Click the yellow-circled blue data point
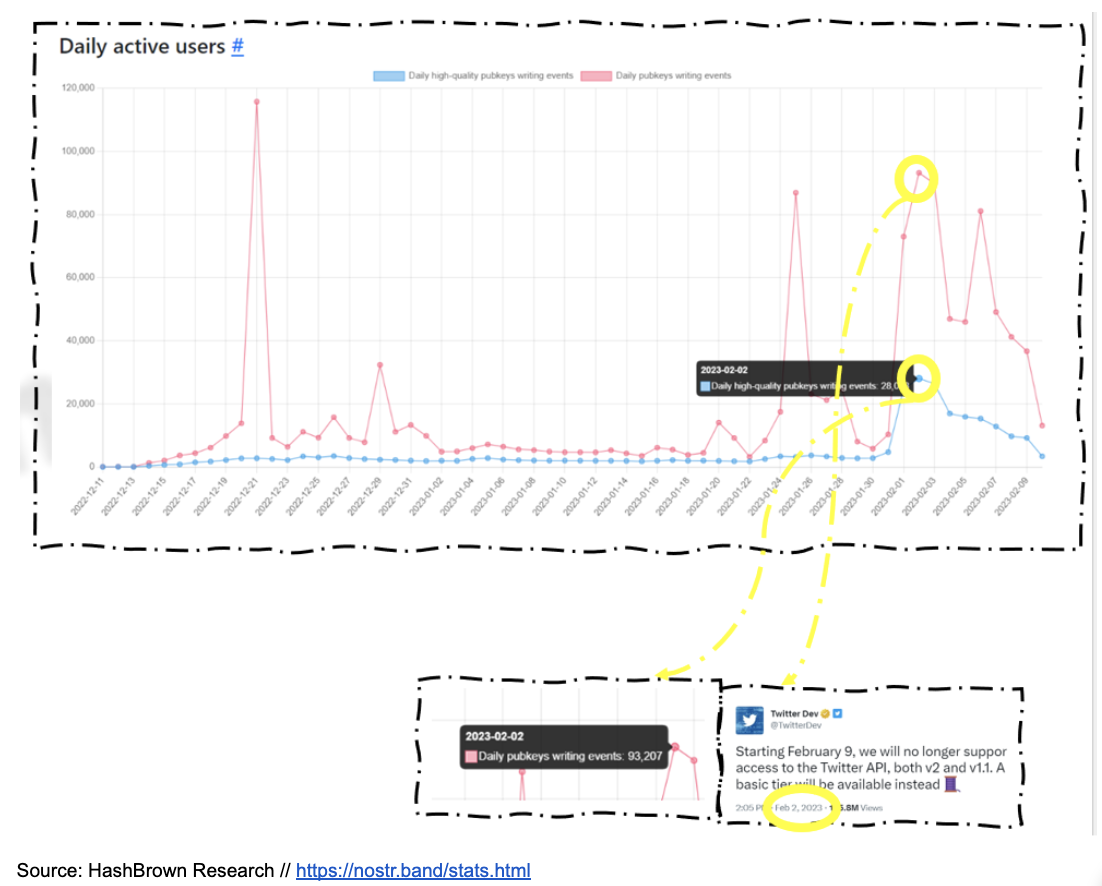The height and width of the screenshot is (886, 1102). (919, 378)
